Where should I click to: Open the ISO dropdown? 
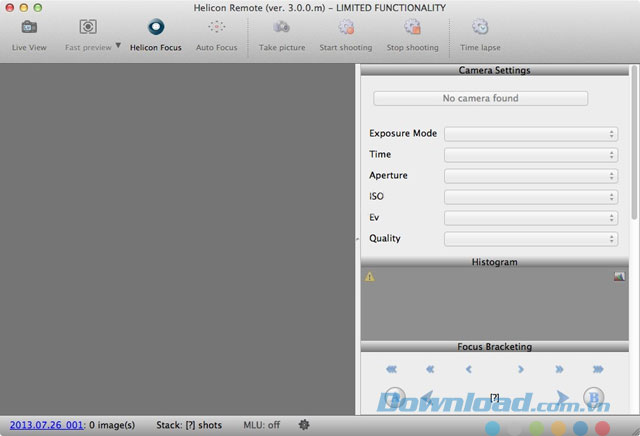click(531, 197)
